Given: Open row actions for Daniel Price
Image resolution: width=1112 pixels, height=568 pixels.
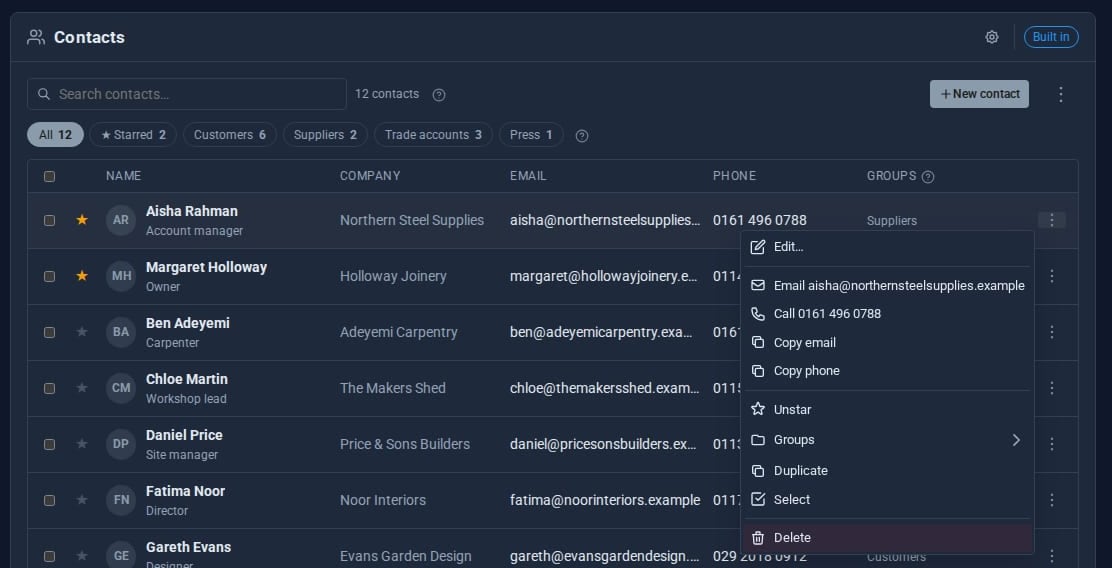Looking at the screenshot, I should click(1052, 444).
